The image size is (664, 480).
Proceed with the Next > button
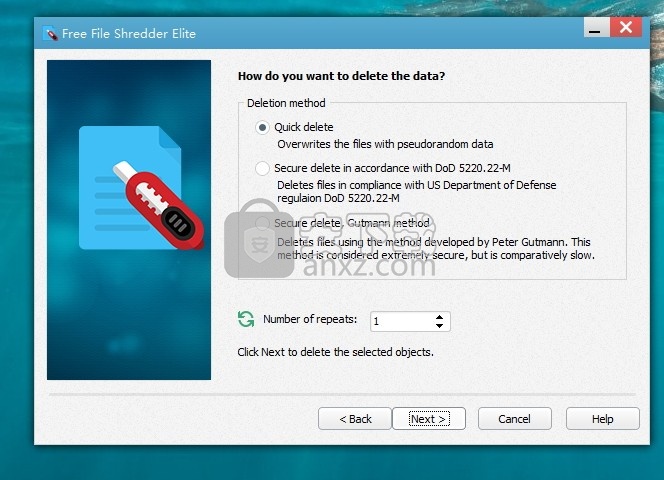429,419
